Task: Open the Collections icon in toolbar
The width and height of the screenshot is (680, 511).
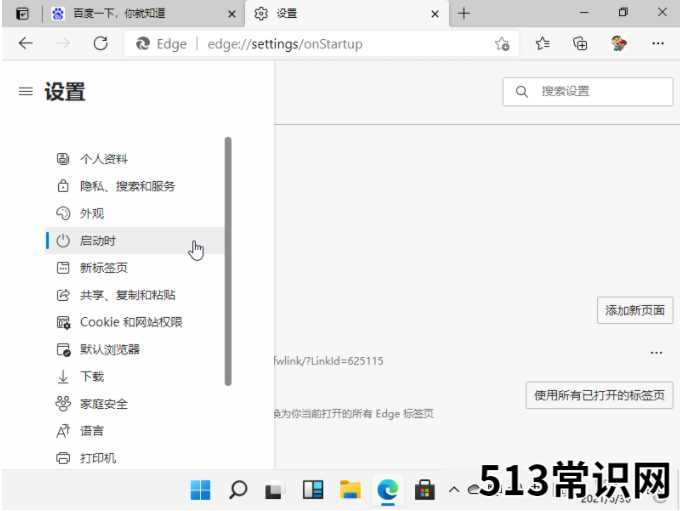Action: [x=580, y=43]
